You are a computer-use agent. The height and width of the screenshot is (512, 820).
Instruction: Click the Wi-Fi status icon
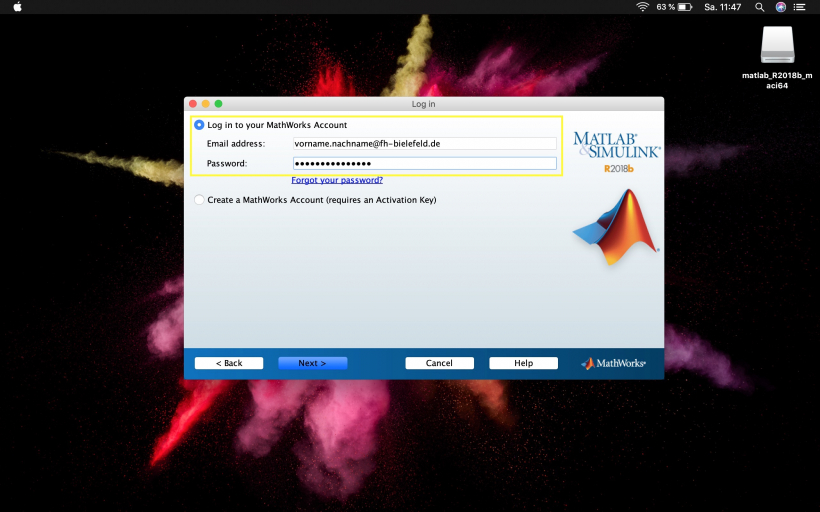642,6
